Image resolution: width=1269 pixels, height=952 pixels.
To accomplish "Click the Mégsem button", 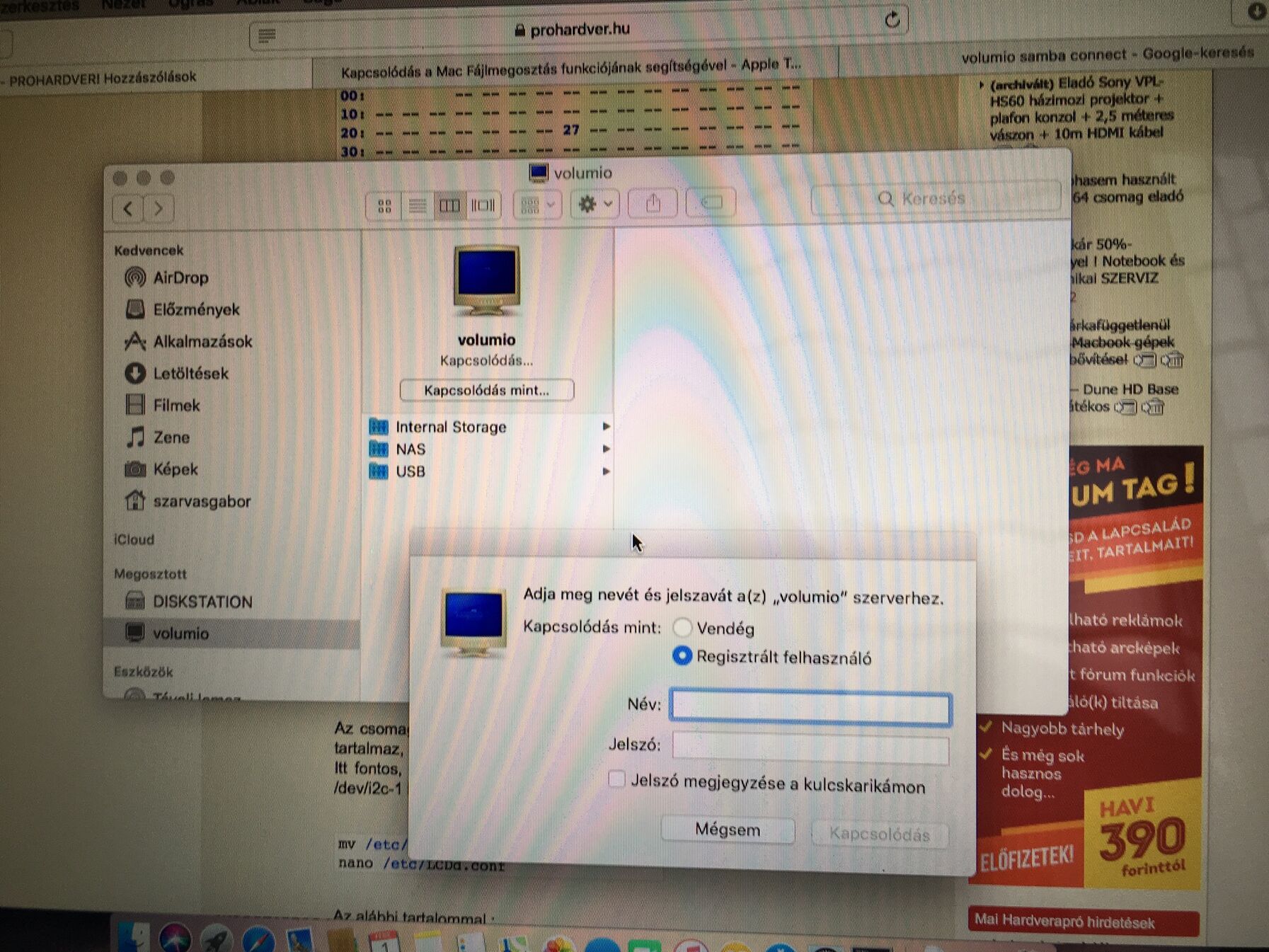I will 728,830.
